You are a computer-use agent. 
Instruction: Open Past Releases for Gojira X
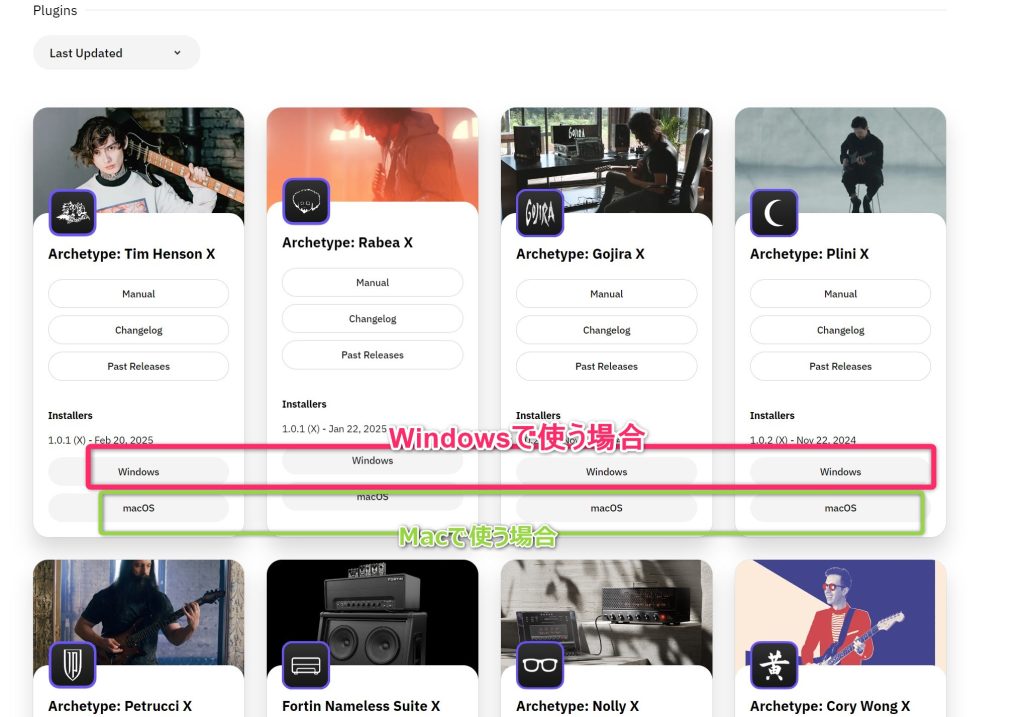pyautogui.click(x=606, y=366)
